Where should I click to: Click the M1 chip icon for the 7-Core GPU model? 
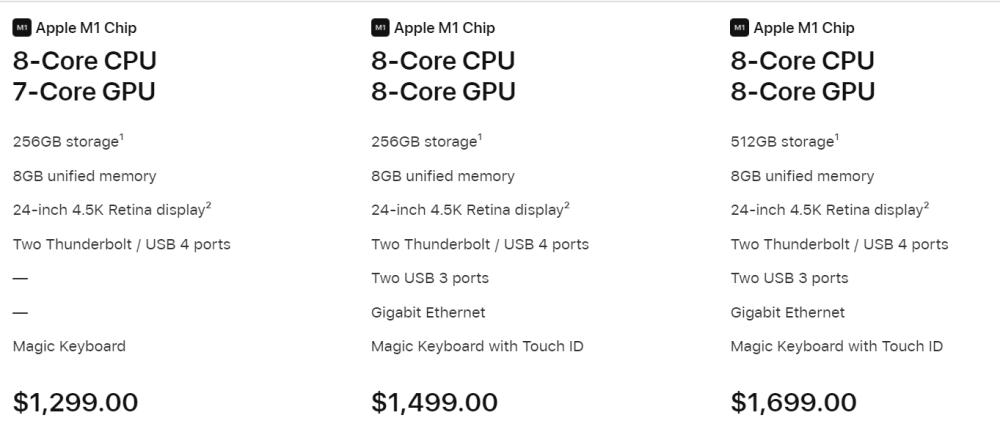click(22, 28)
